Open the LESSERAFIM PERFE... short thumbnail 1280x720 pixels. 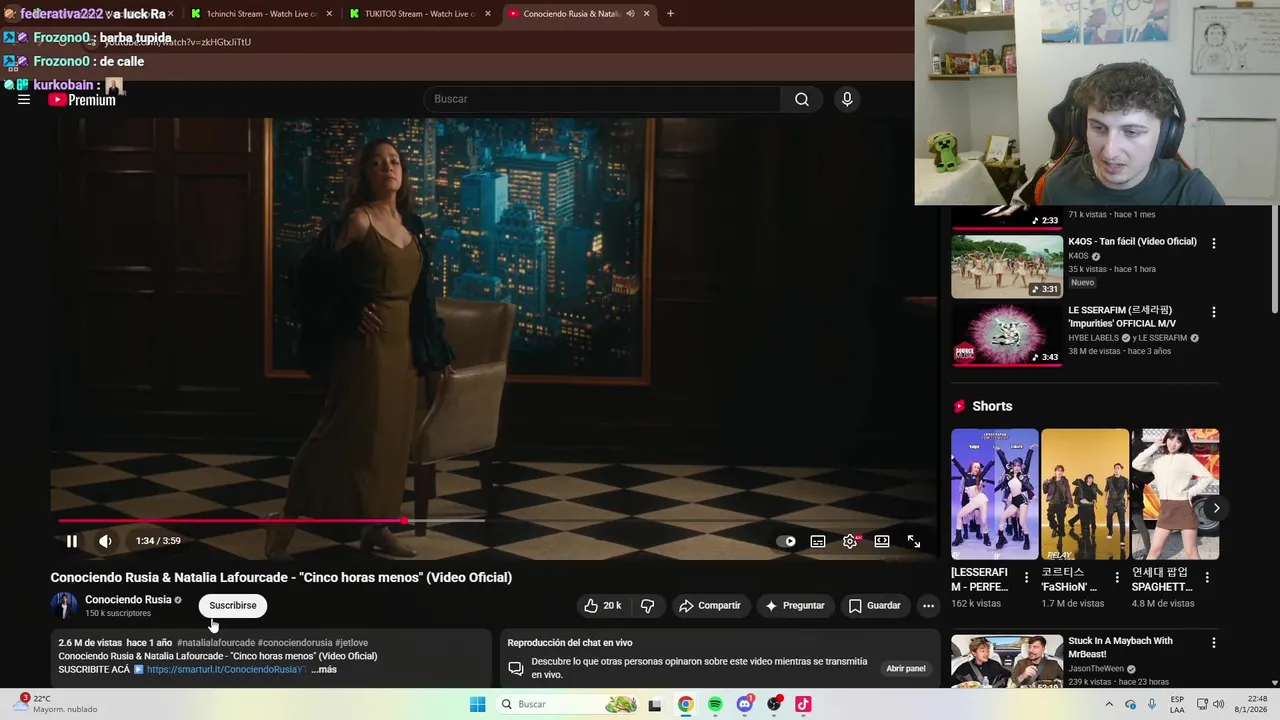pyautogui.click(x=995, y=494)
